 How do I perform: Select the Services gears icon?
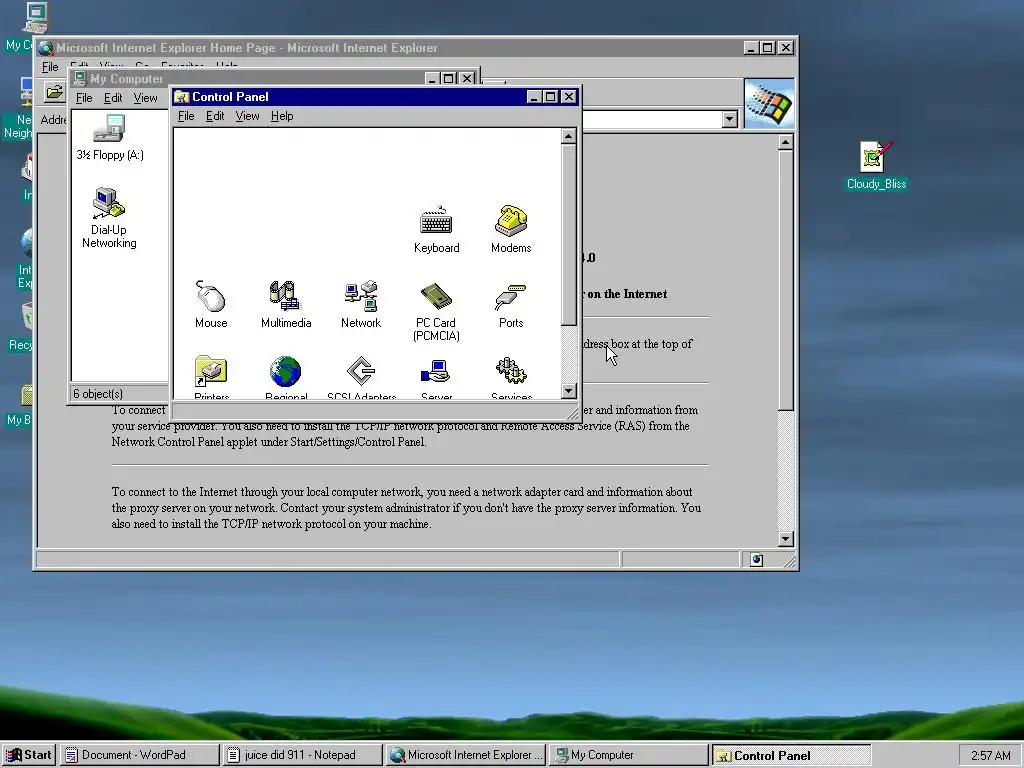[x=511, y=377]
